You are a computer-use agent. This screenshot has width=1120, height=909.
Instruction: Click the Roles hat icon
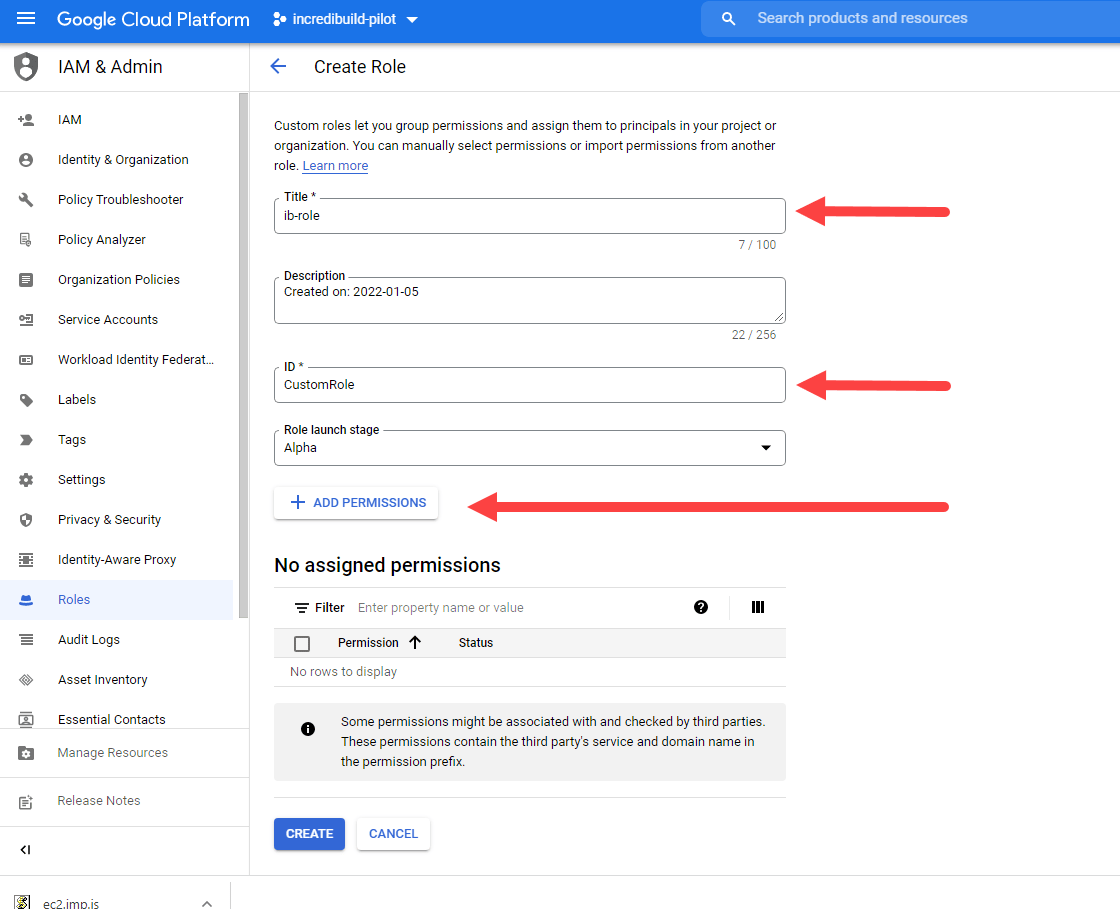pyautogui.click(x=26, y=600)
